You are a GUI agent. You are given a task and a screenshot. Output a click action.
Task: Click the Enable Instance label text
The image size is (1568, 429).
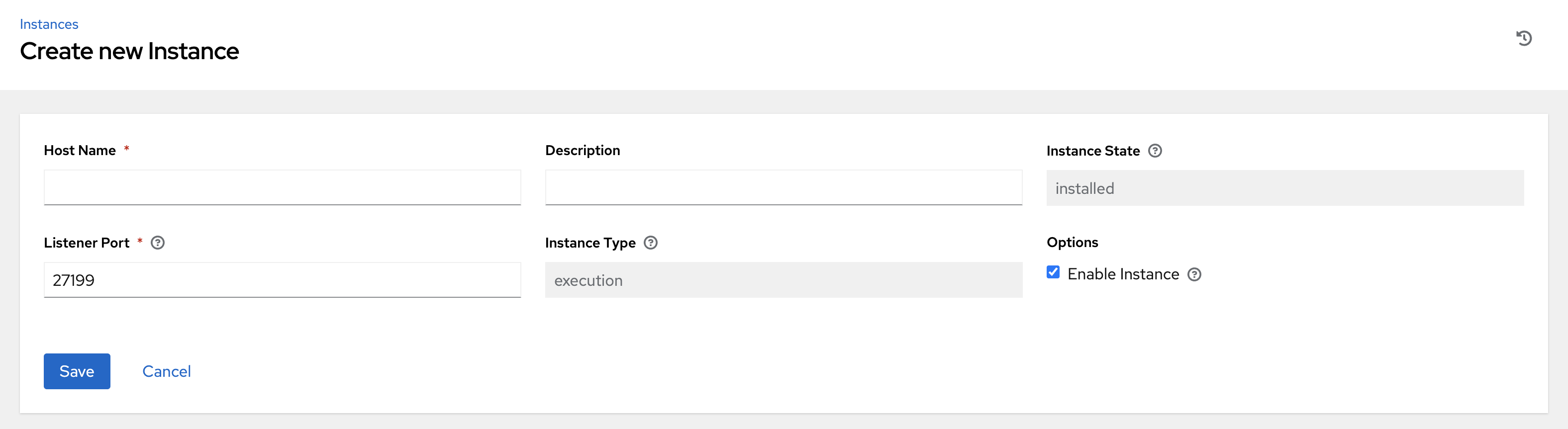coord(1123,274)
